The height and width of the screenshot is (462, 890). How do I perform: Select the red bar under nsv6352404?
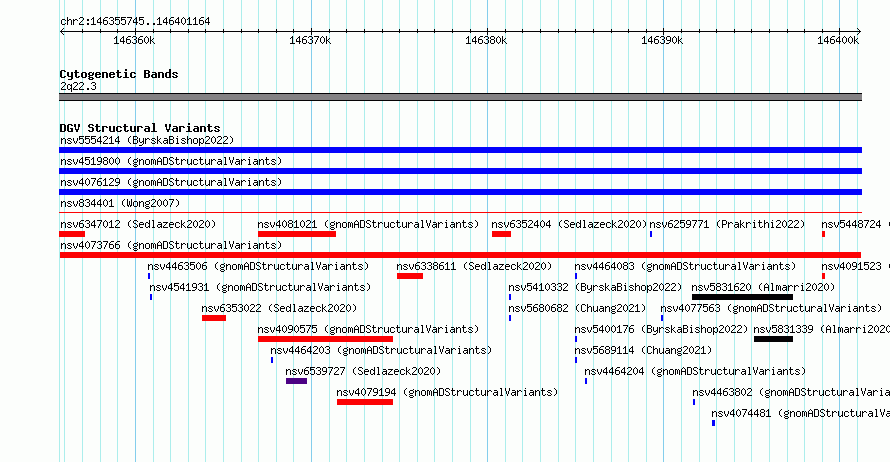(x=501, y=234)
